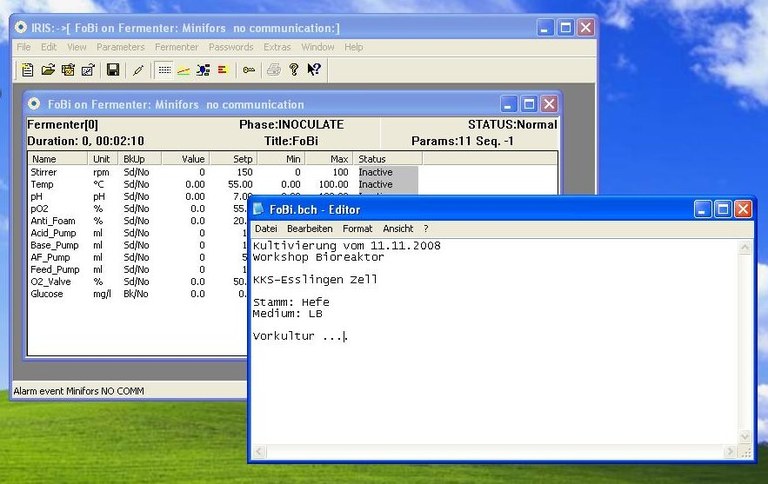The width and height of the screenshot is (768, 484).
Task: Select the Temp parameter row name
Action: pyautogui.click(x=42, y=185)
